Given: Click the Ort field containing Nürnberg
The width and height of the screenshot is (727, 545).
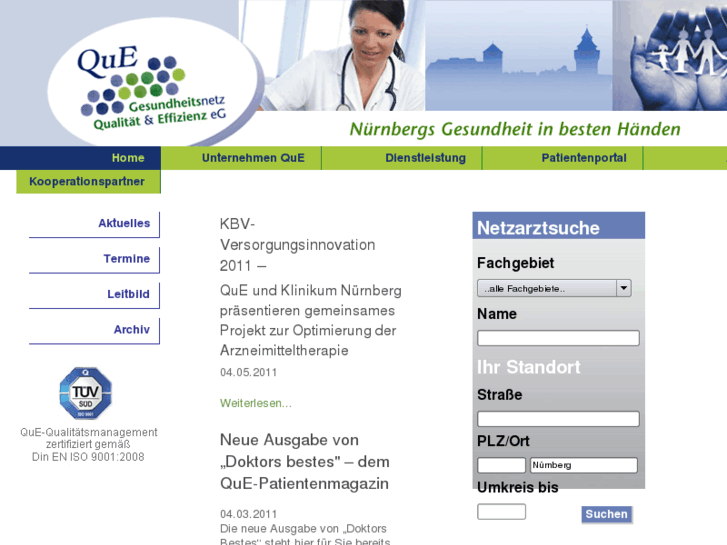Looking at the screenshot, I should pos(584,465).
